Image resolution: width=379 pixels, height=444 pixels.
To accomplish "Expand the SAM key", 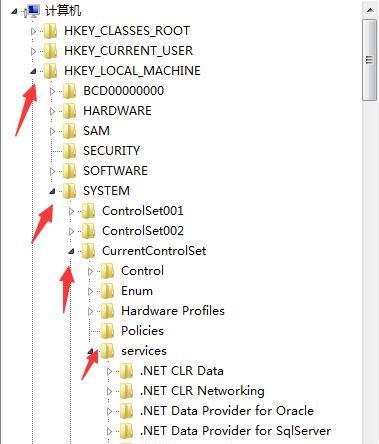I will tap(52, 131).
